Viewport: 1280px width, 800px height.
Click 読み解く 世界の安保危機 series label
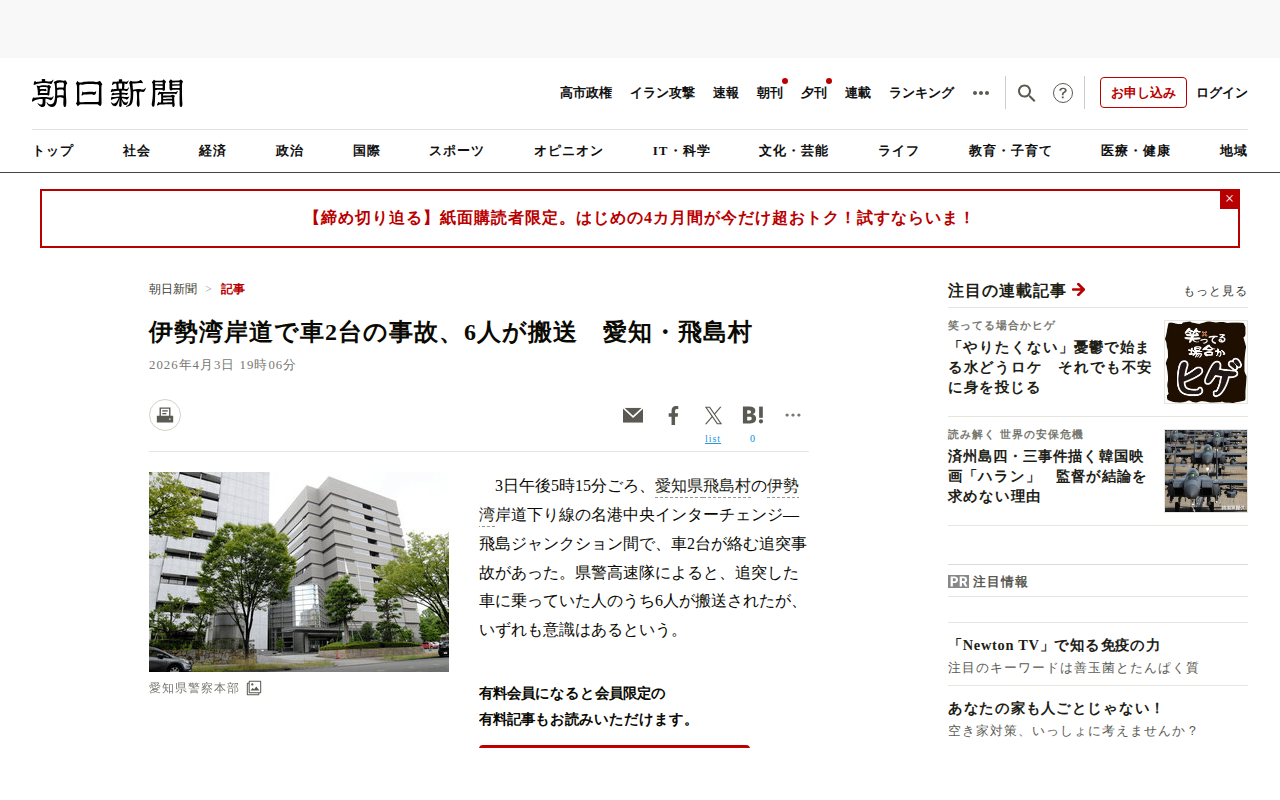click(1015, 434)
